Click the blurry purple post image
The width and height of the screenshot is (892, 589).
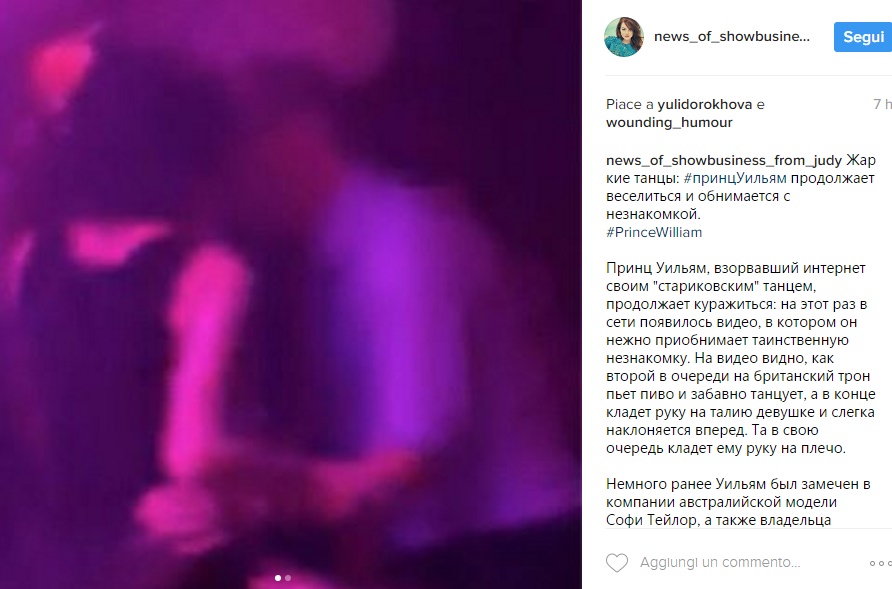tap(291, 294)
